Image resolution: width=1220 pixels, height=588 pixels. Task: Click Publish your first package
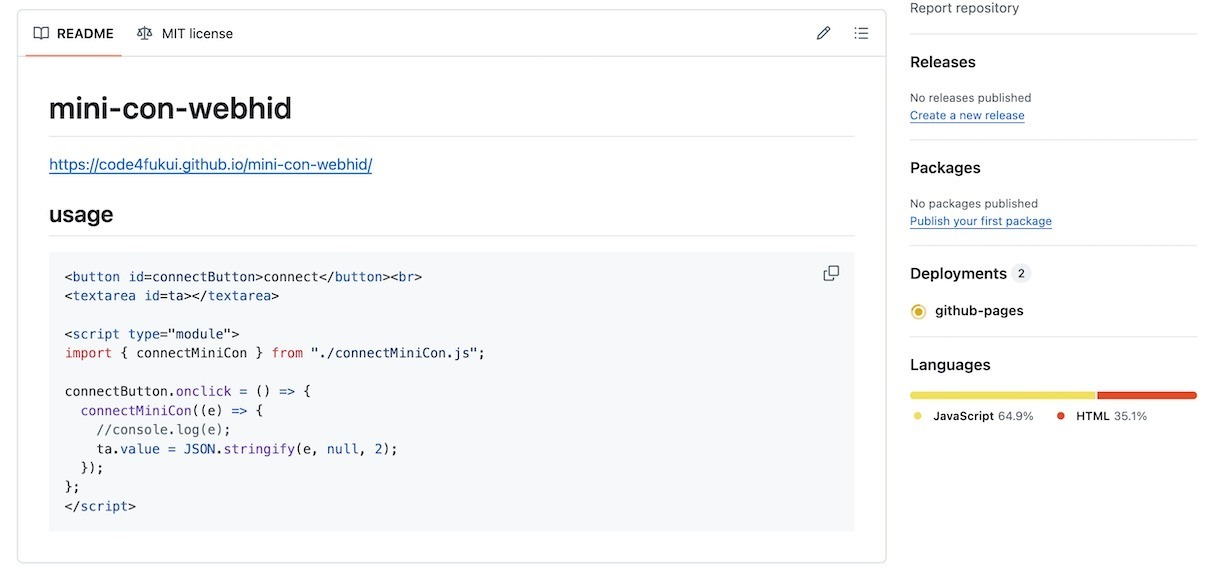point(981,221)
